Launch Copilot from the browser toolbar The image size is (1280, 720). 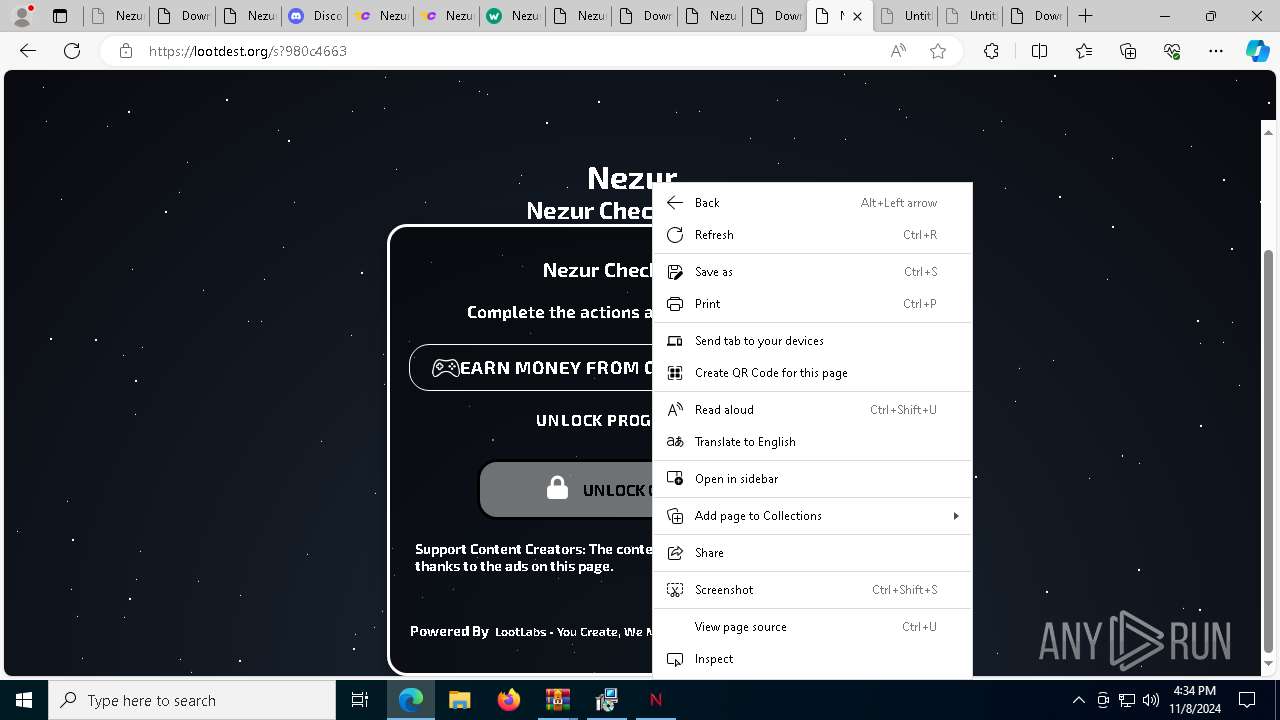point(1257,51)
